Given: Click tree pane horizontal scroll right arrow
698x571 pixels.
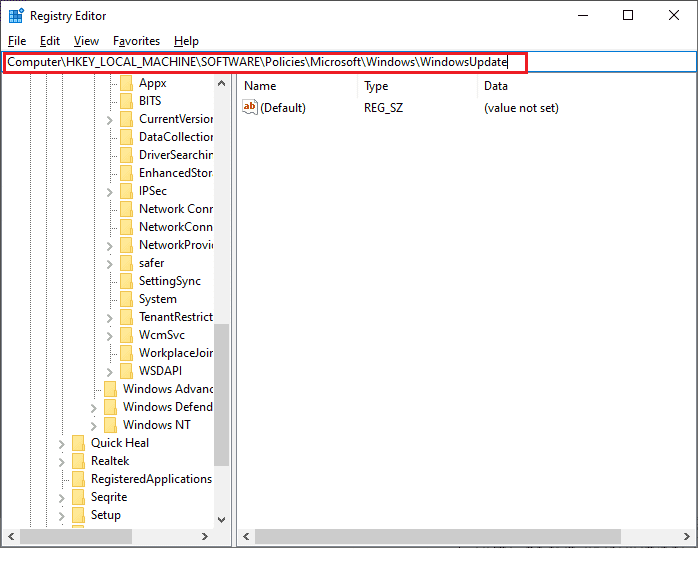Looking at the screenshot, I should point(205,537).
